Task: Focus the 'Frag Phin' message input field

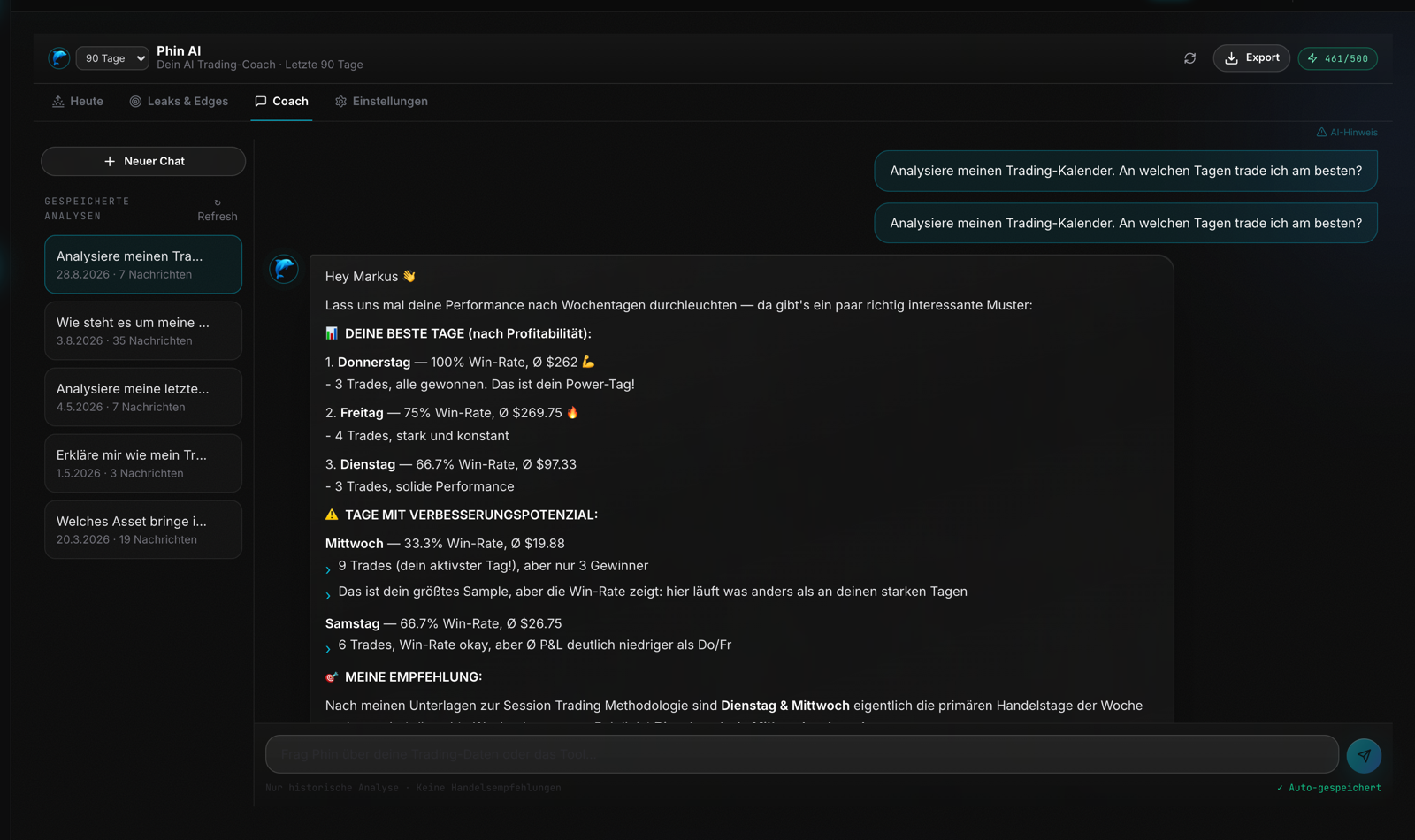Action: point(802,754)
